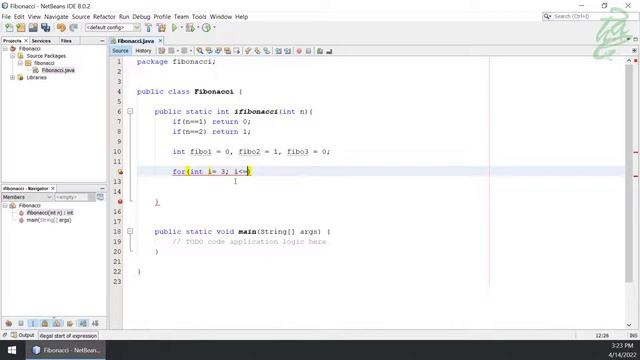Click the Open Project toolbar icon
This screenshot has width=640, height=360.
click(x=33, y=28)
